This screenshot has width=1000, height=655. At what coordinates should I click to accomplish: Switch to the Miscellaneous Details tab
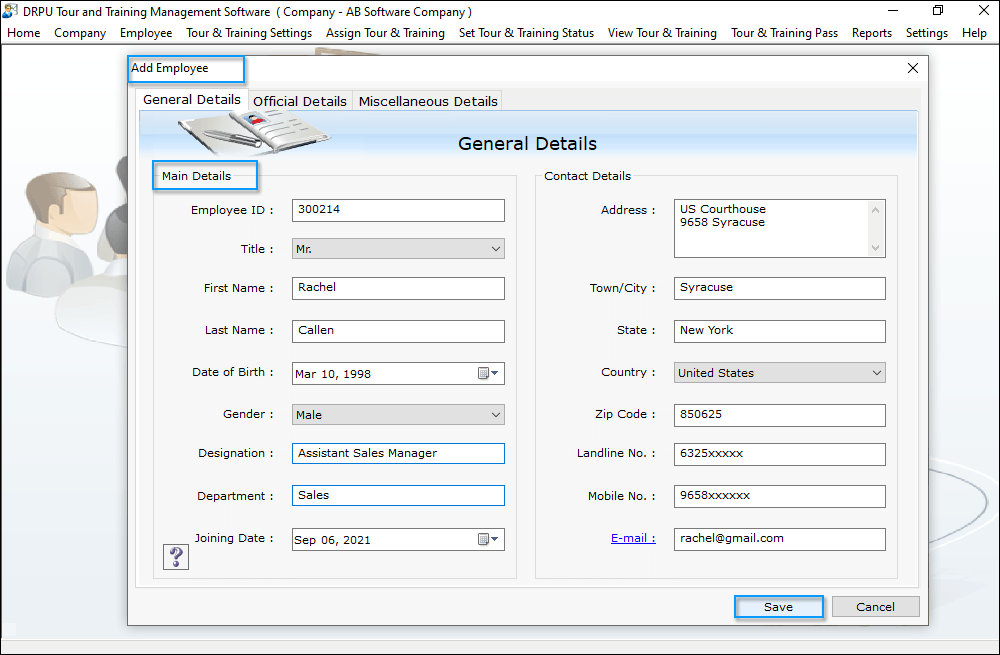pos(428,101)
